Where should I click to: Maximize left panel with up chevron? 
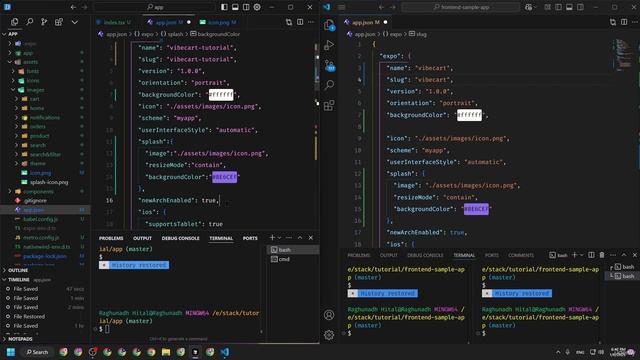point(300,238)
